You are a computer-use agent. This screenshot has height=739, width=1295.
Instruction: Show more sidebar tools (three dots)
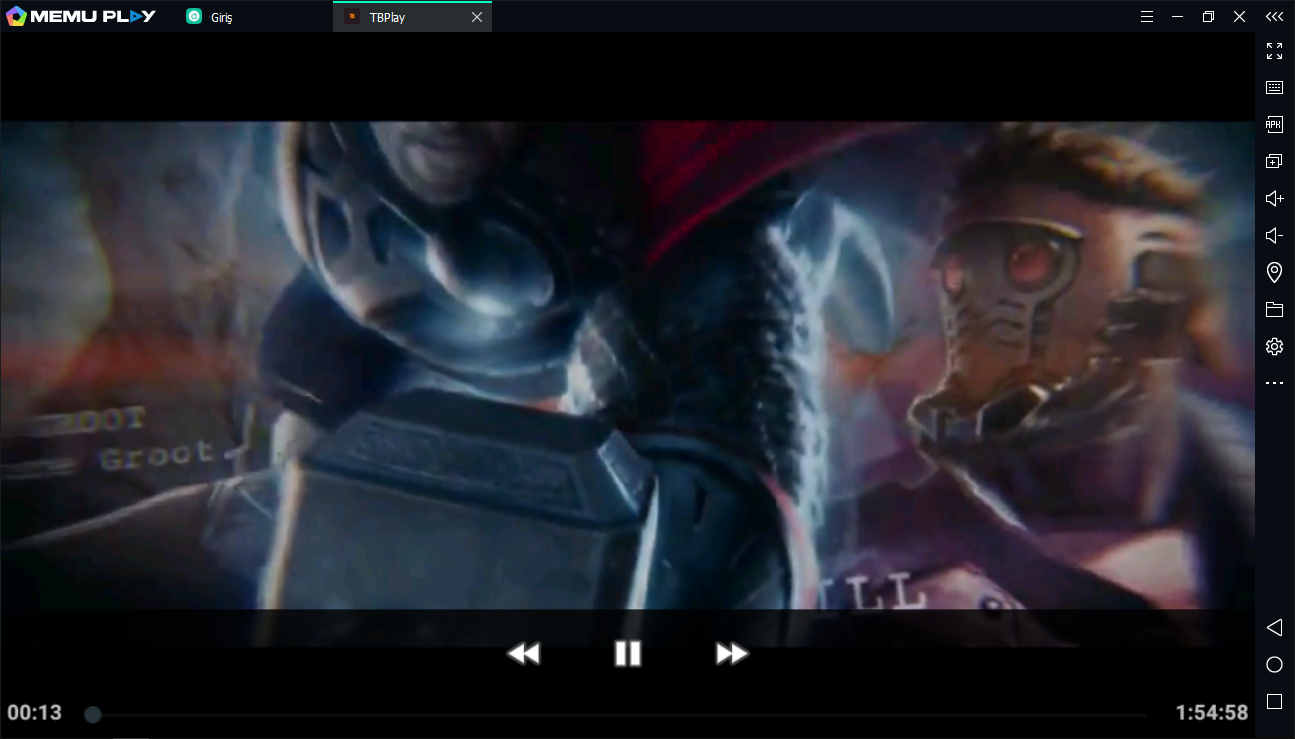tap(1274, 383)
